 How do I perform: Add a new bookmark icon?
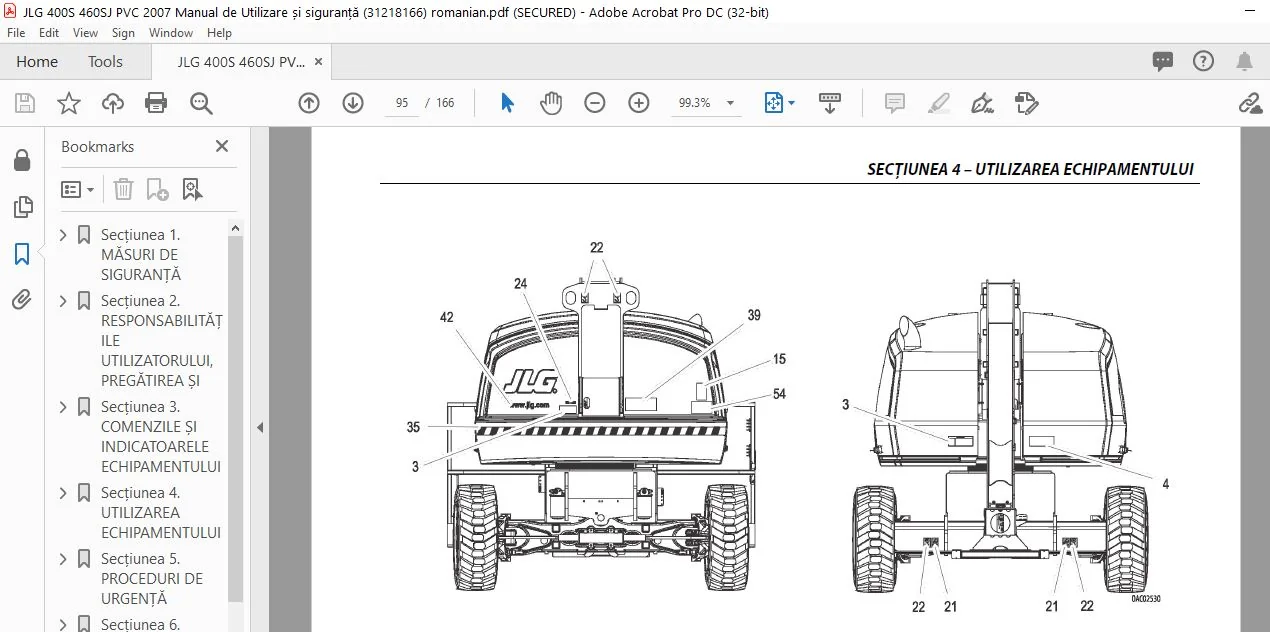click(x=157, y=189)
